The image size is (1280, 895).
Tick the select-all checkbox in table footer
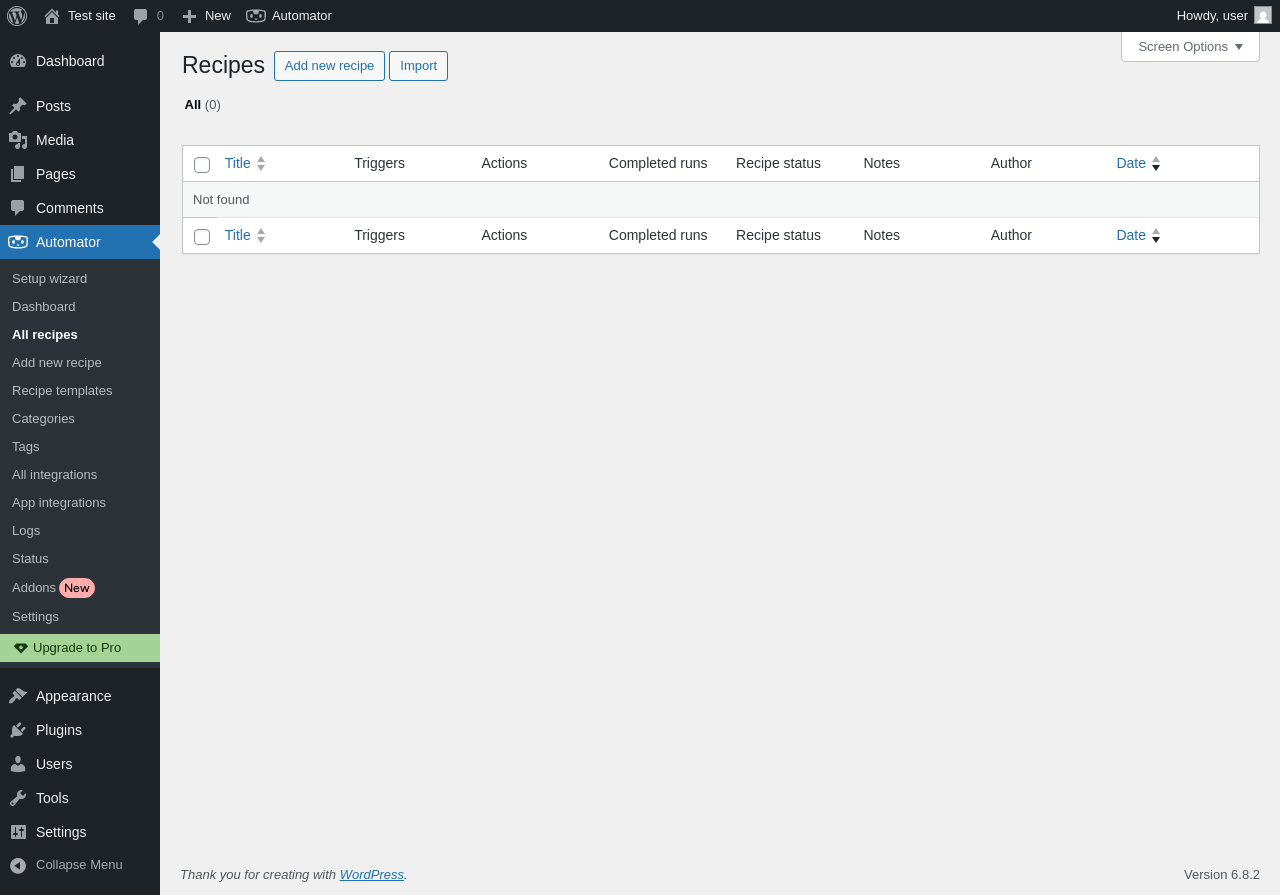[202, 237]
